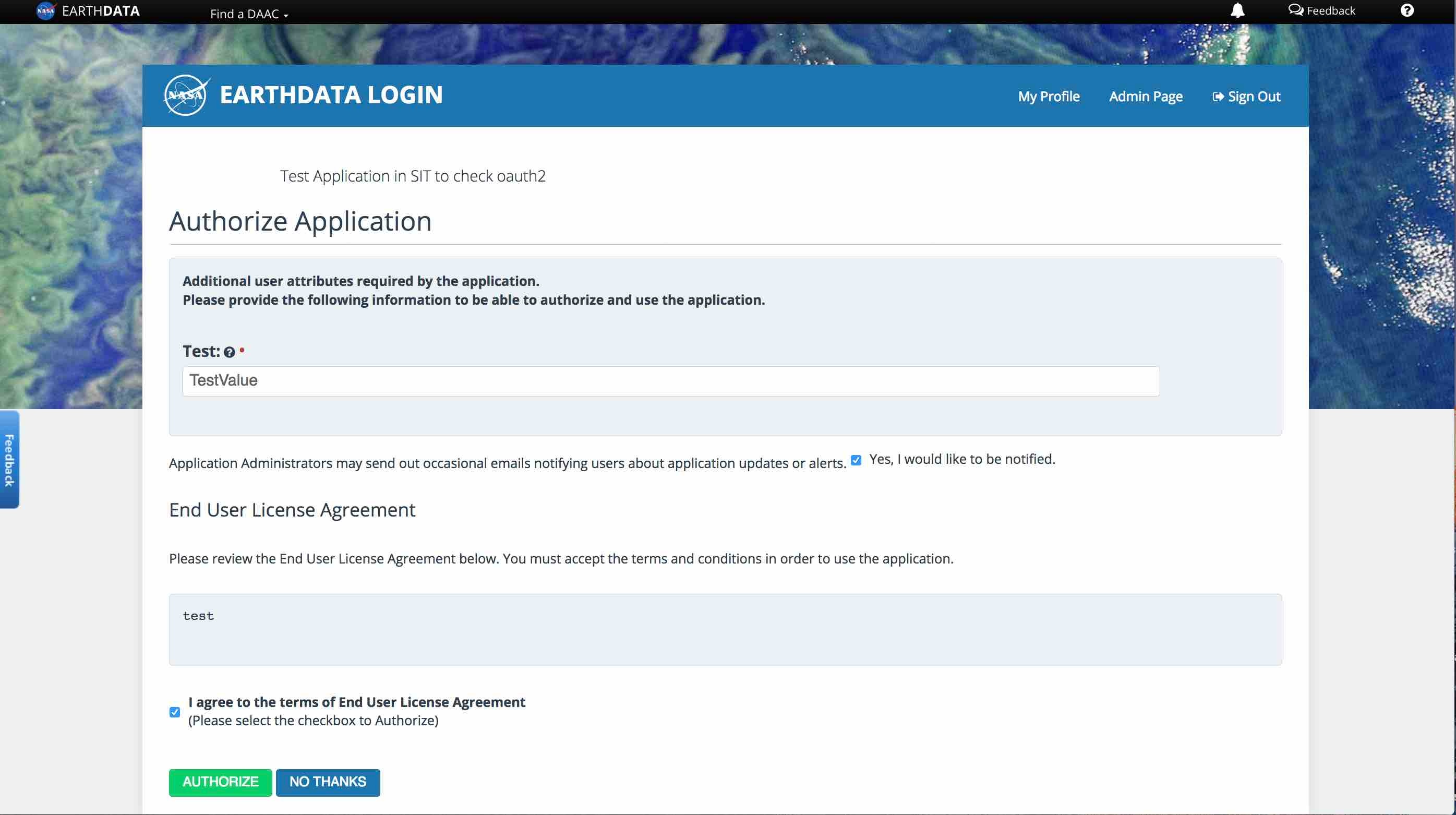
Task: Click the AUTHORIZE button
Action: click(x=219, y=782)
